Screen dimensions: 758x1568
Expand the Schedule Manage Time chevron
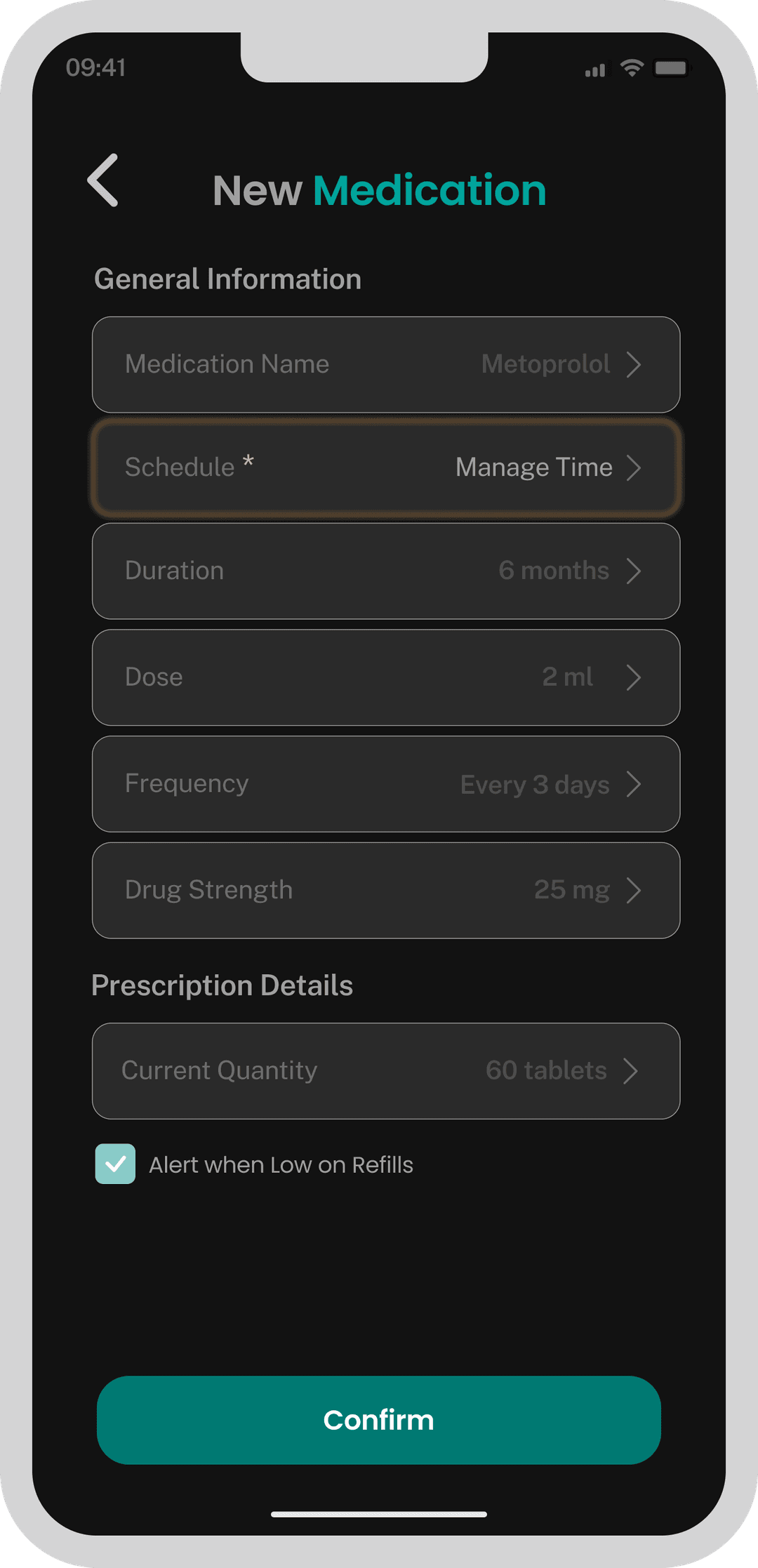point(634,467)
